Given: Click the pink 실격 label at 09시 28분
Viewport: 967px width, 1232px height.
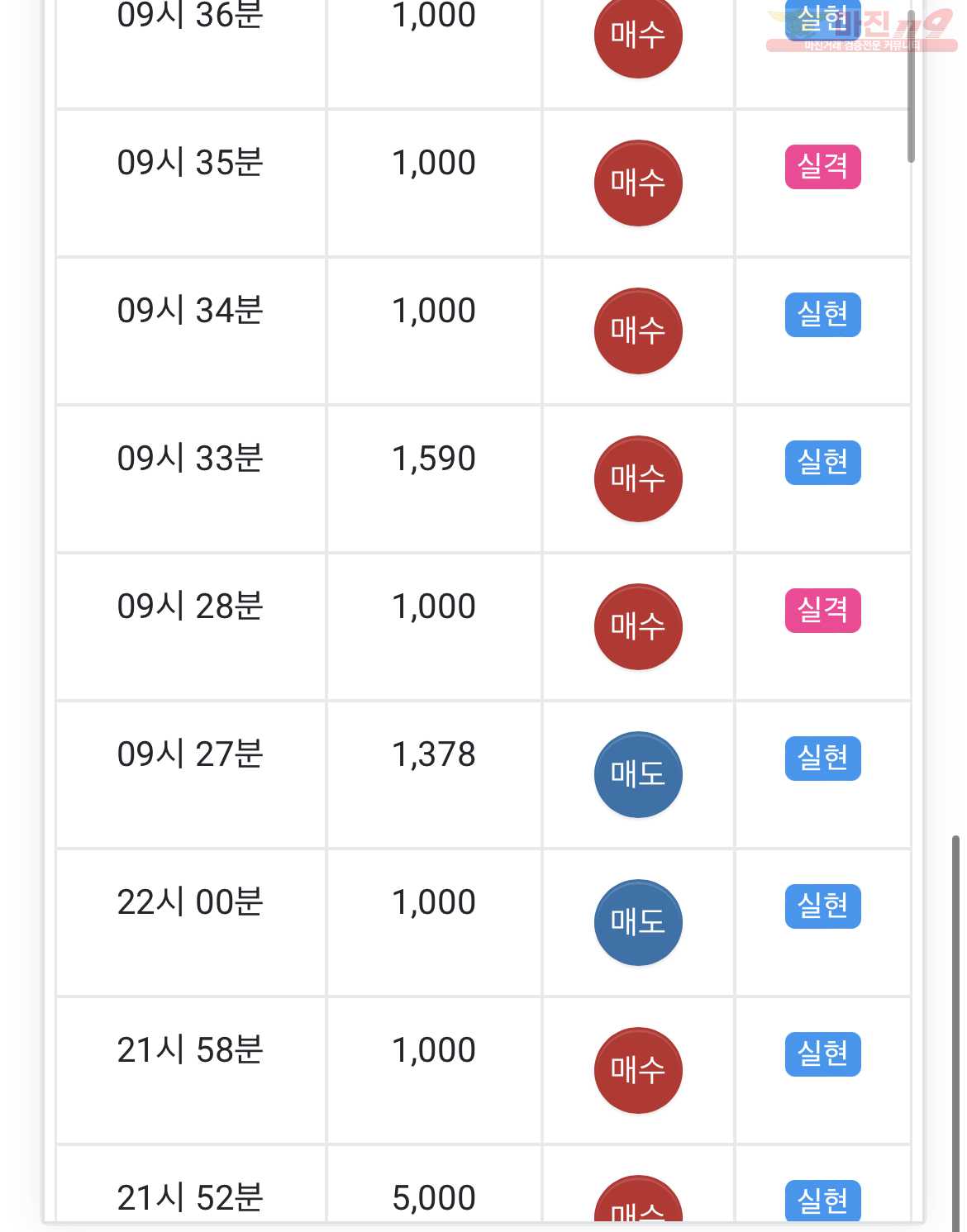Looking at the screenshot, I should (x=822, y=611).
